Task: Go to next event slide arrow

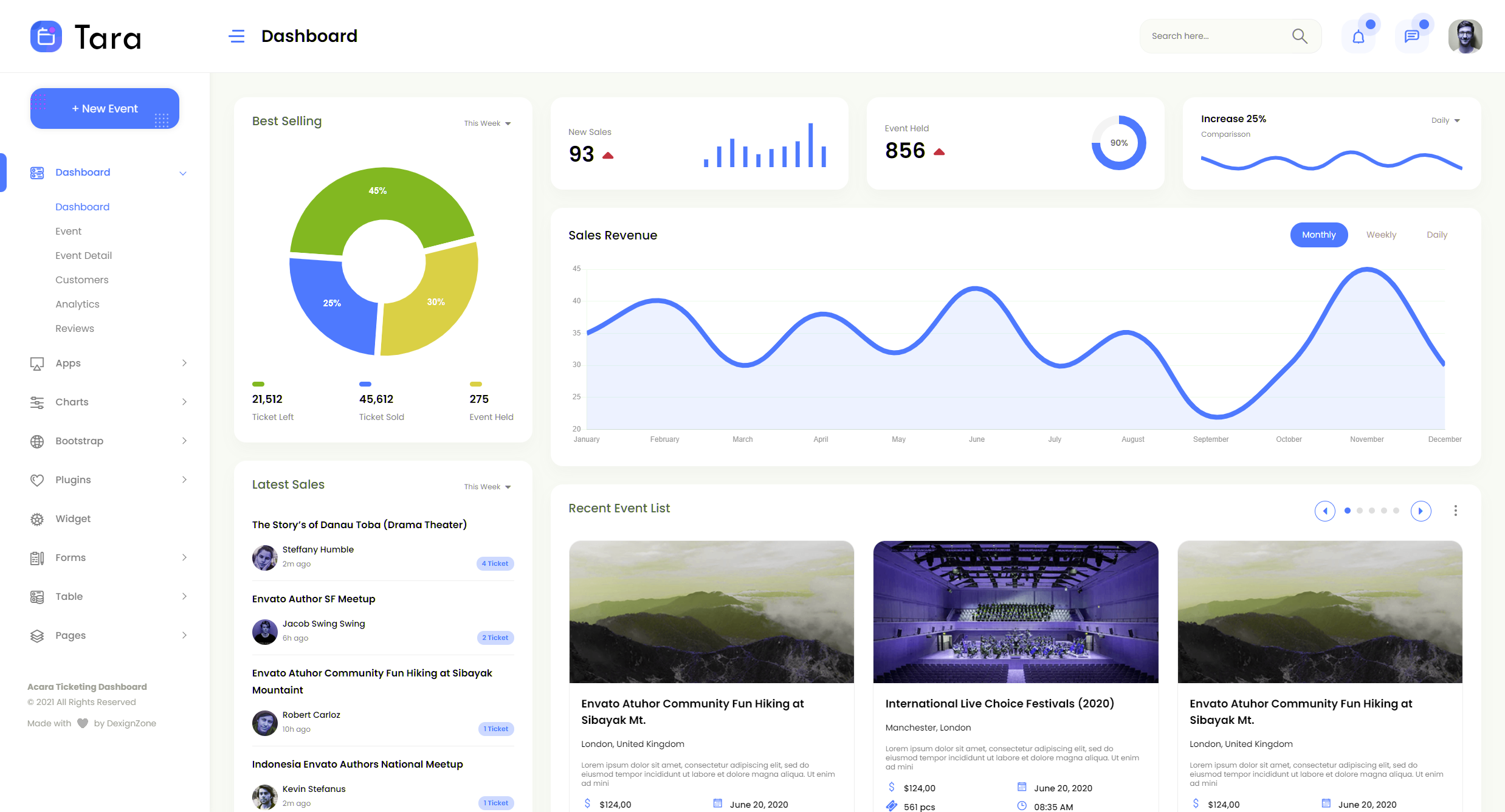Action: click(1421, 511)
